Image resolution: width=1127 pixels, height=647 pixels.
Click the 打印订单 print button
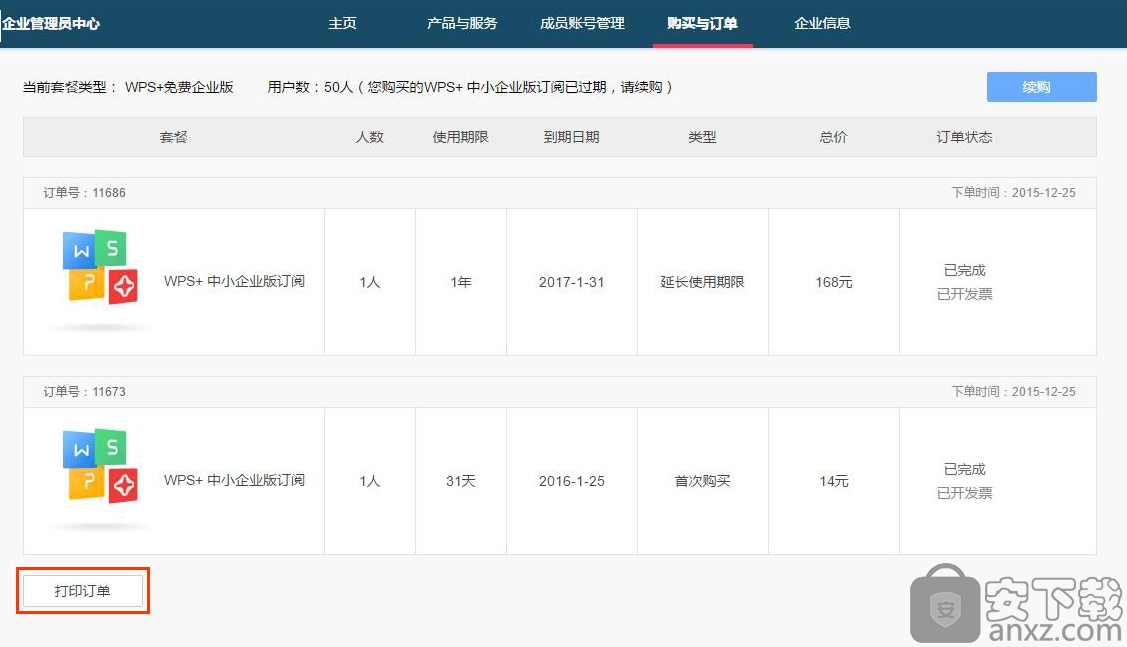[x=83, y=591]
